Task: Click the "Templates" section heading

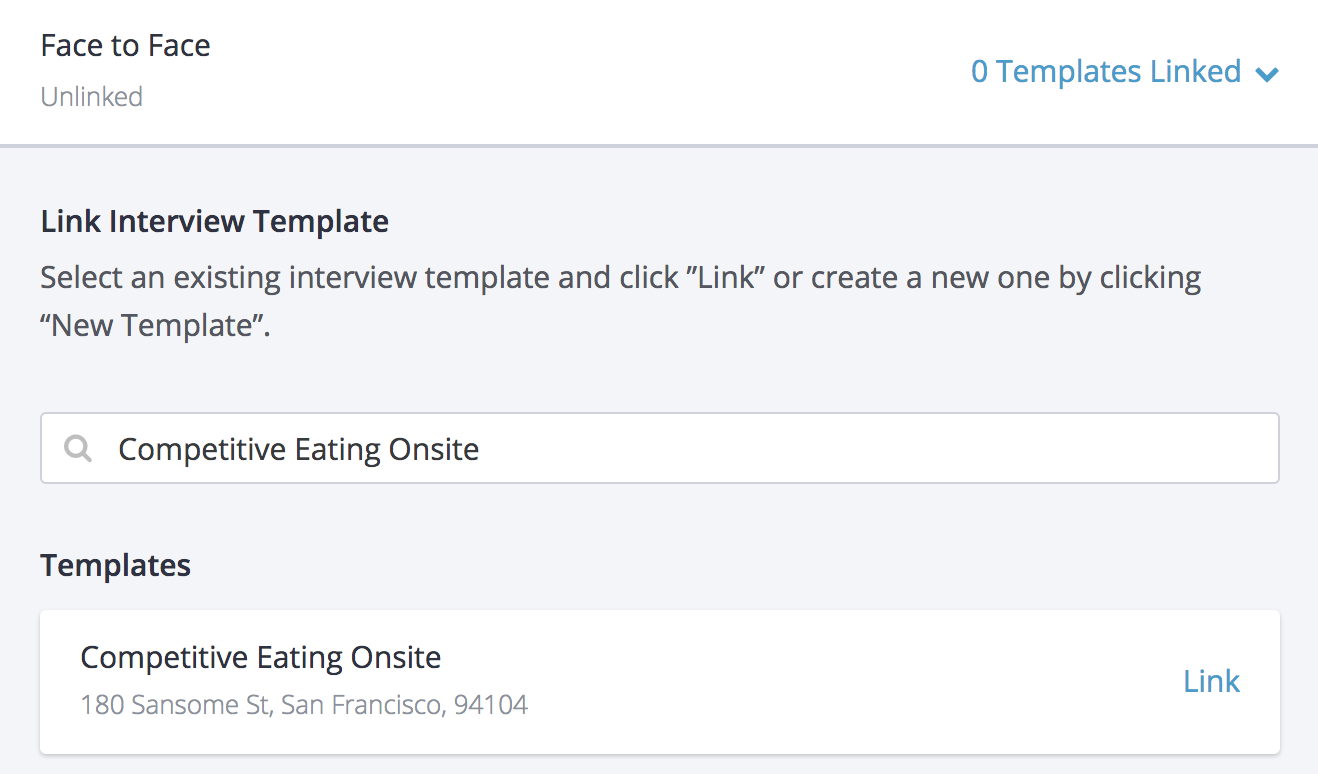Action: tap(115, 565)
